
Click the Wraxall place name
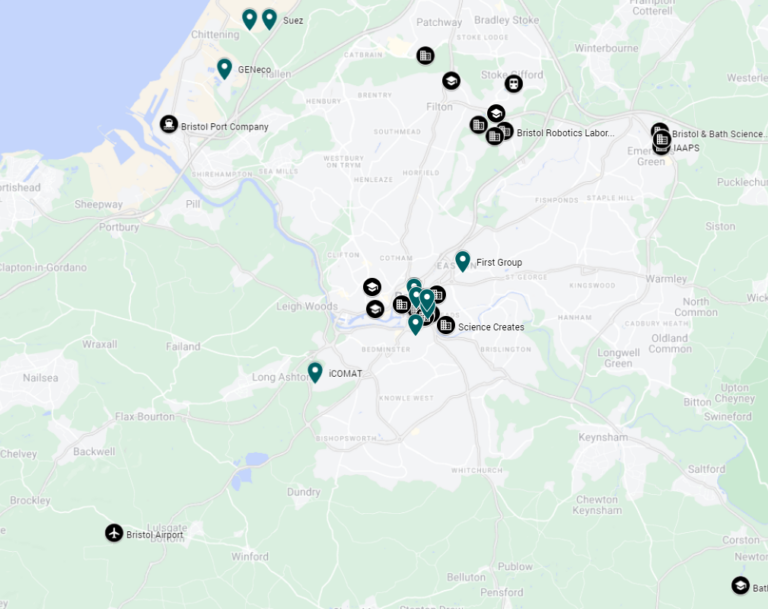pyautogui.click(x=100, y=344)
